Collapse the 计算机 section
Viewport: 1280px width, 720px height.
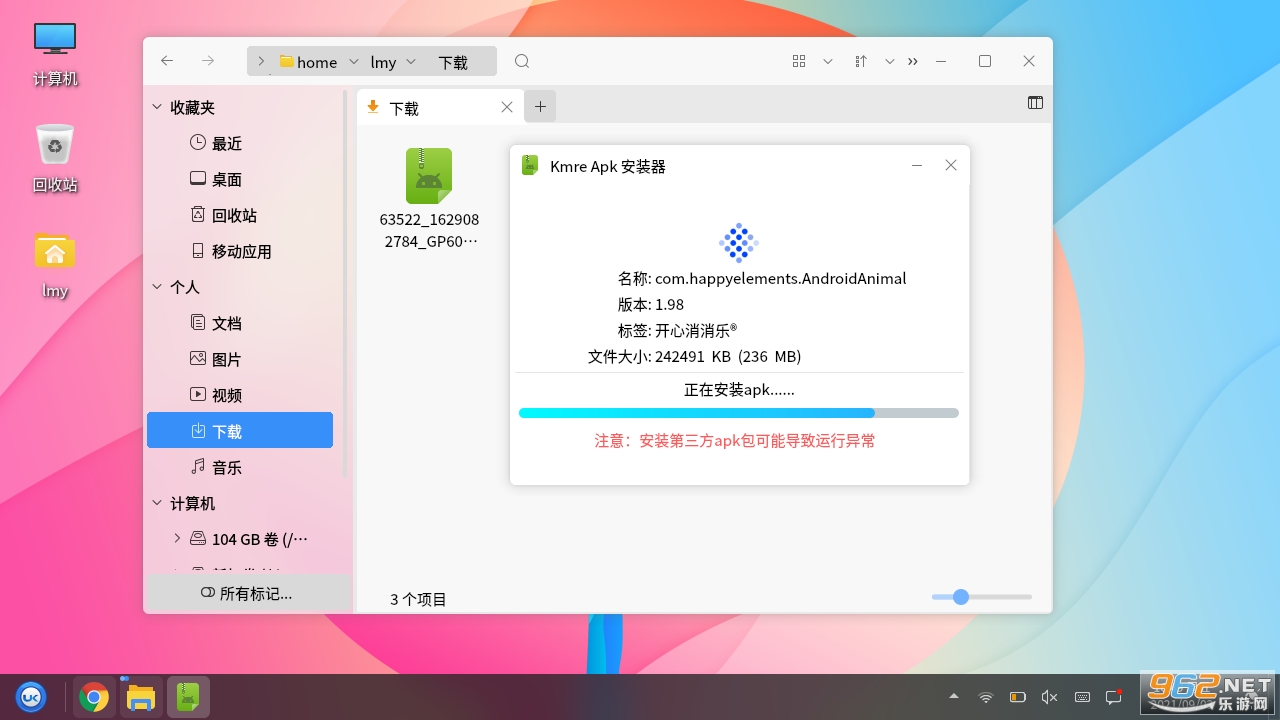(x=157, y=503)
